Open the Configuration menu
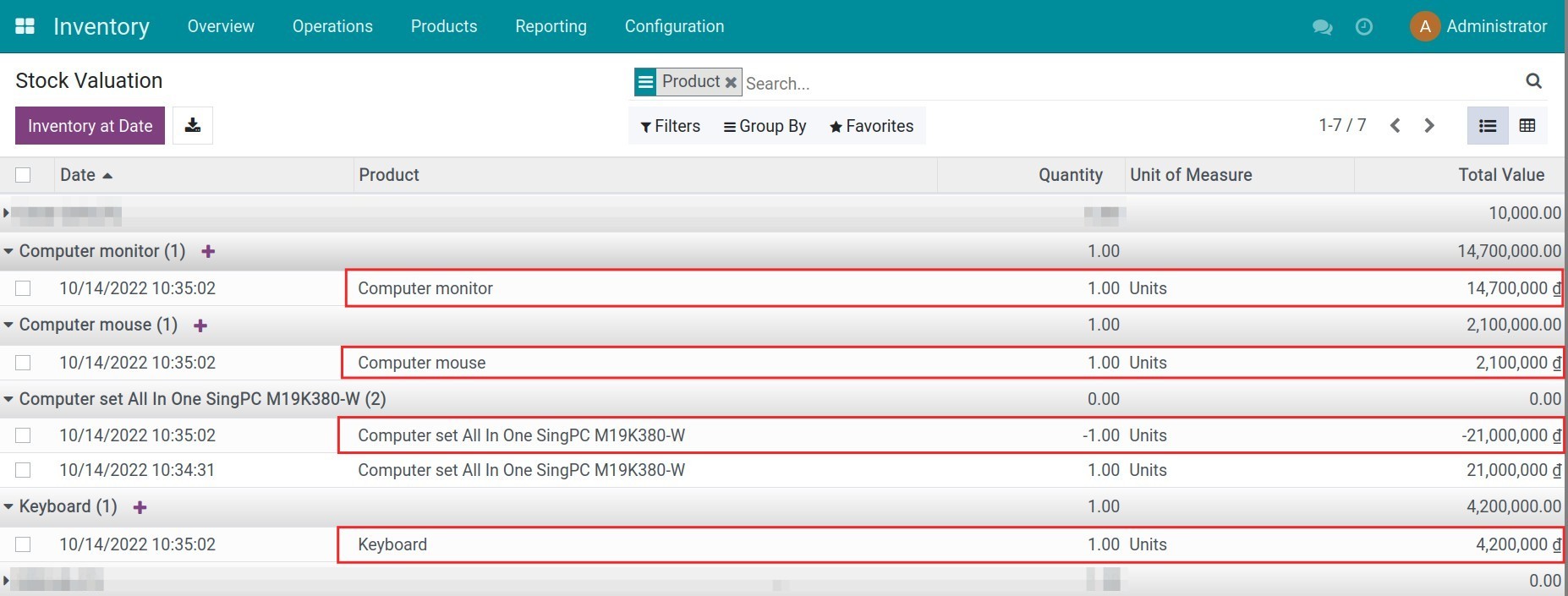 click(674, 26)
